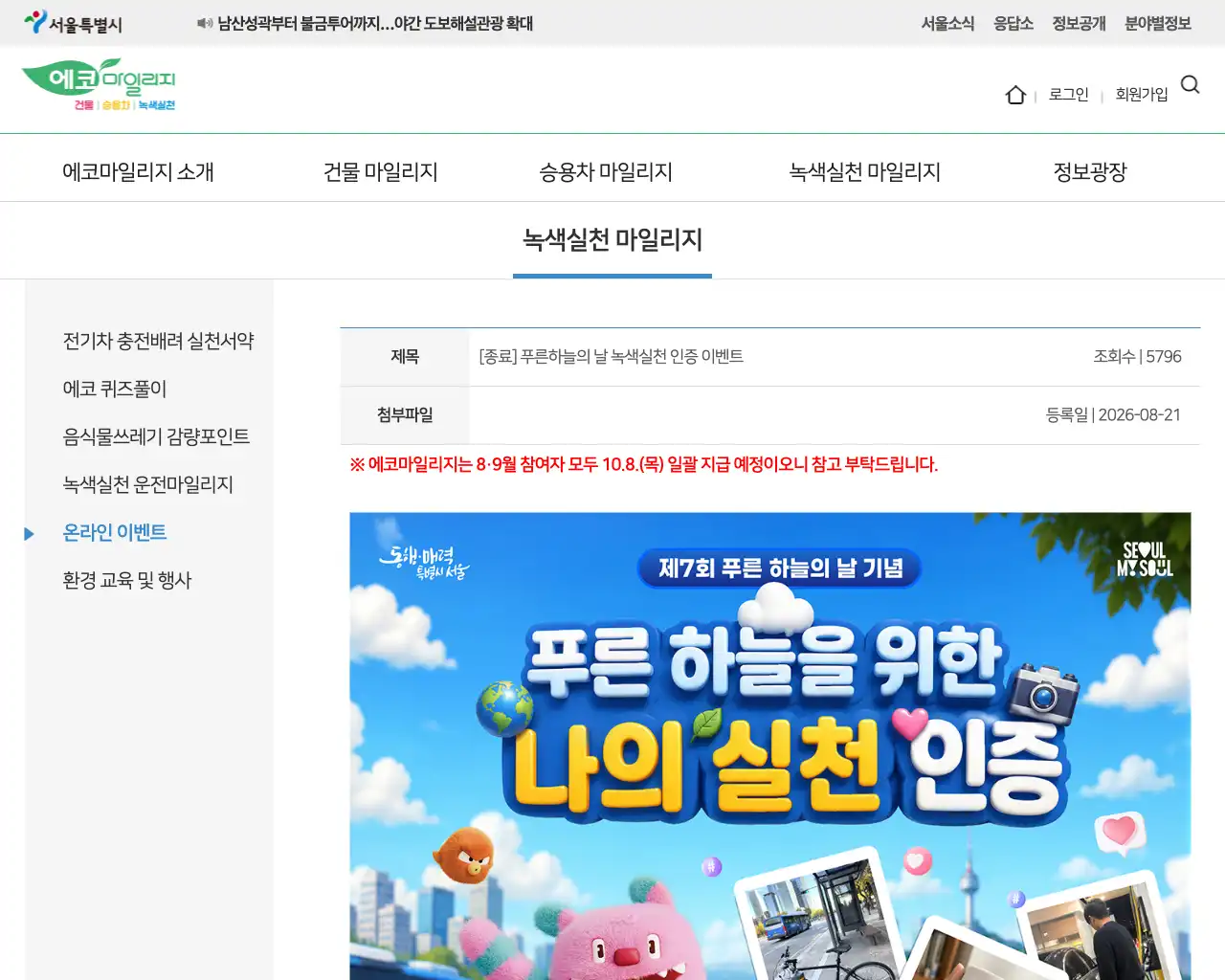Viewport: 1225px width, 980px height.
Task: Click the post title 푸른하늘의 날 녹색실천 인증 이벤트
Action: click(612, 357)
